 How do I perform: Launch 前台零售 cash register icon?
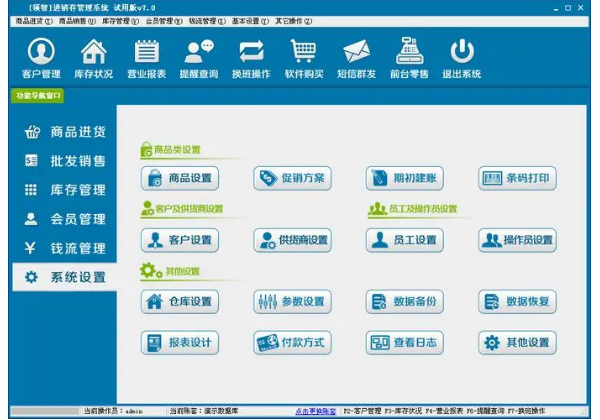pyautogui.click(x=409, y=58)
